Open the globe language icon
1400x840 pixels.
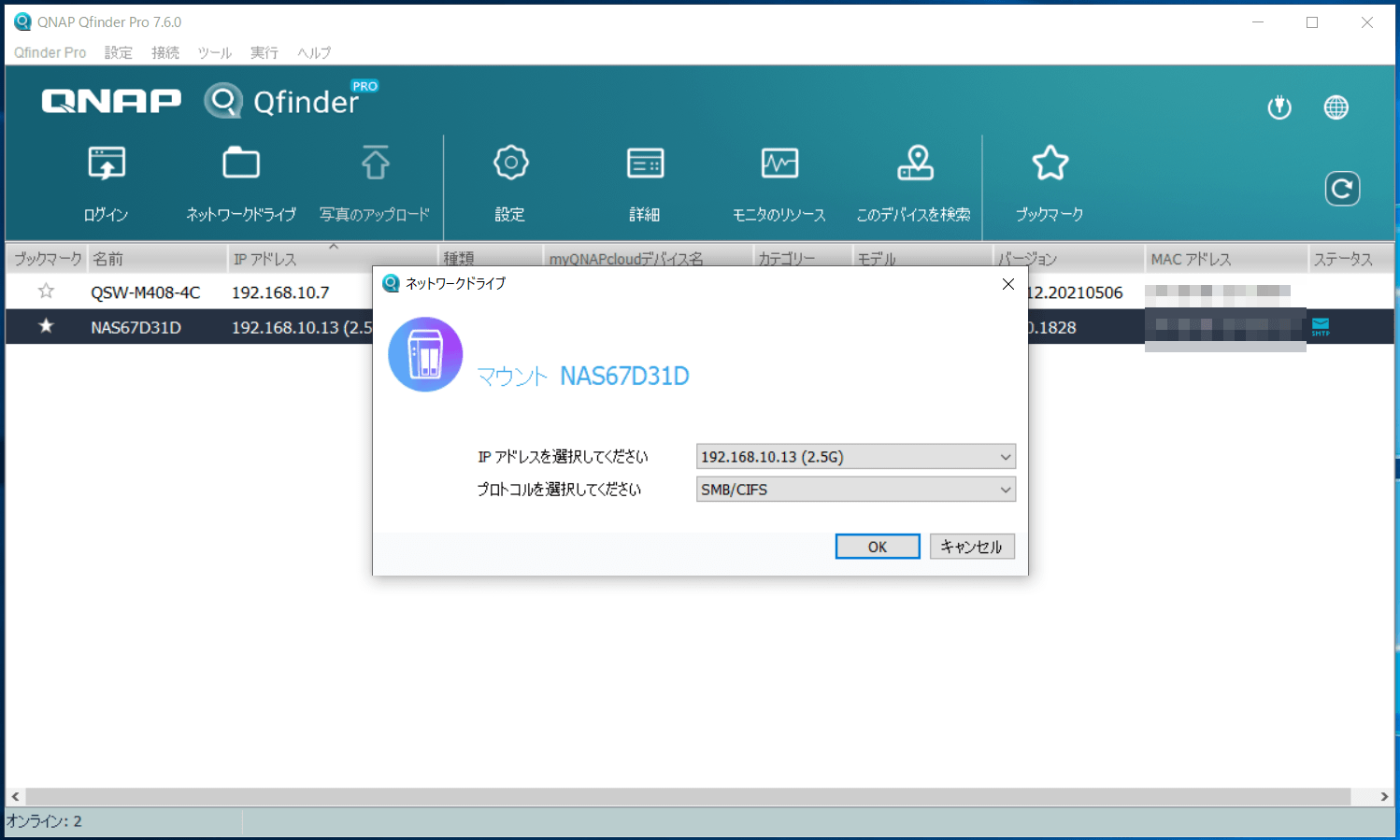pyautogui.click(x=1336, y=107)
